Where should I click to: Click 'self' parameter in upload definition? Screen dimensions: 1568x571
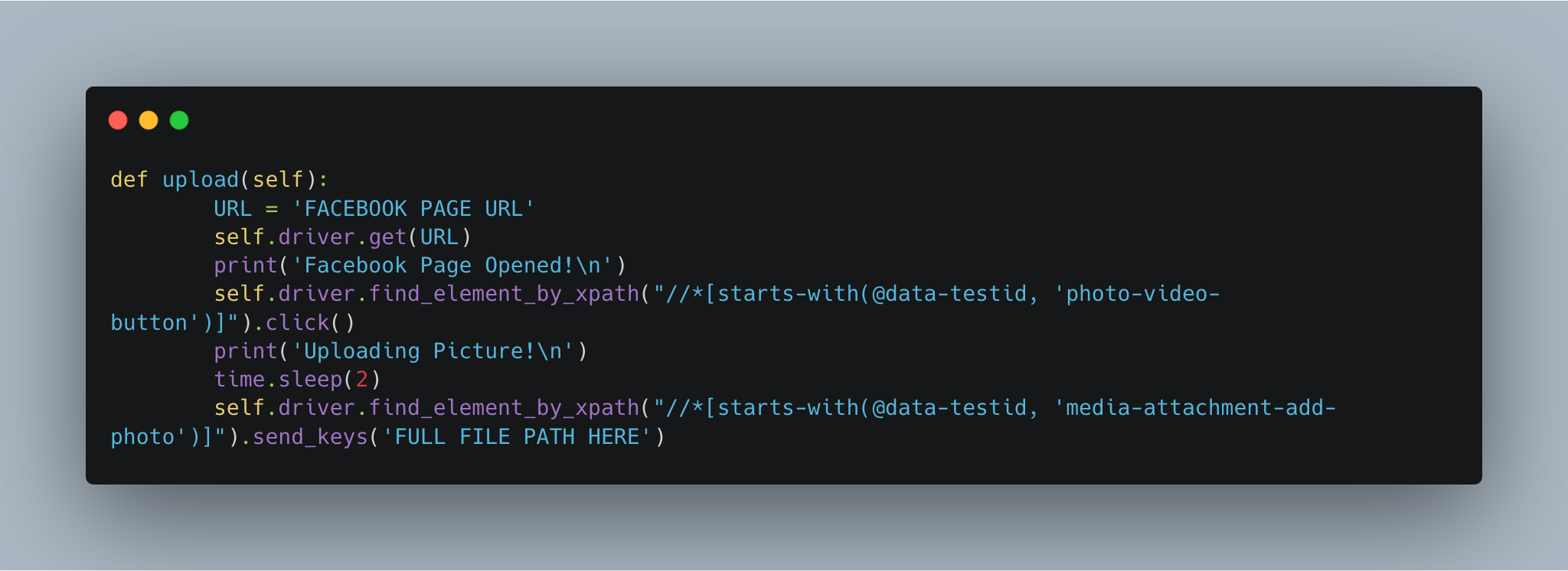point(278,180)
